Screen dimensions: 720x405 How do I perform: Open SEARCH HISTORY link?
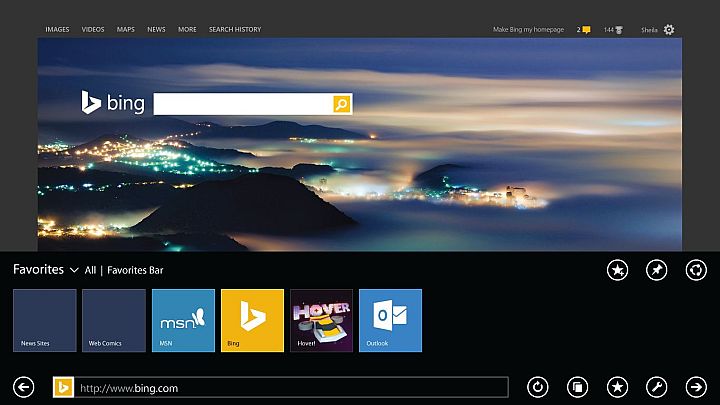[x=235, y=29]
